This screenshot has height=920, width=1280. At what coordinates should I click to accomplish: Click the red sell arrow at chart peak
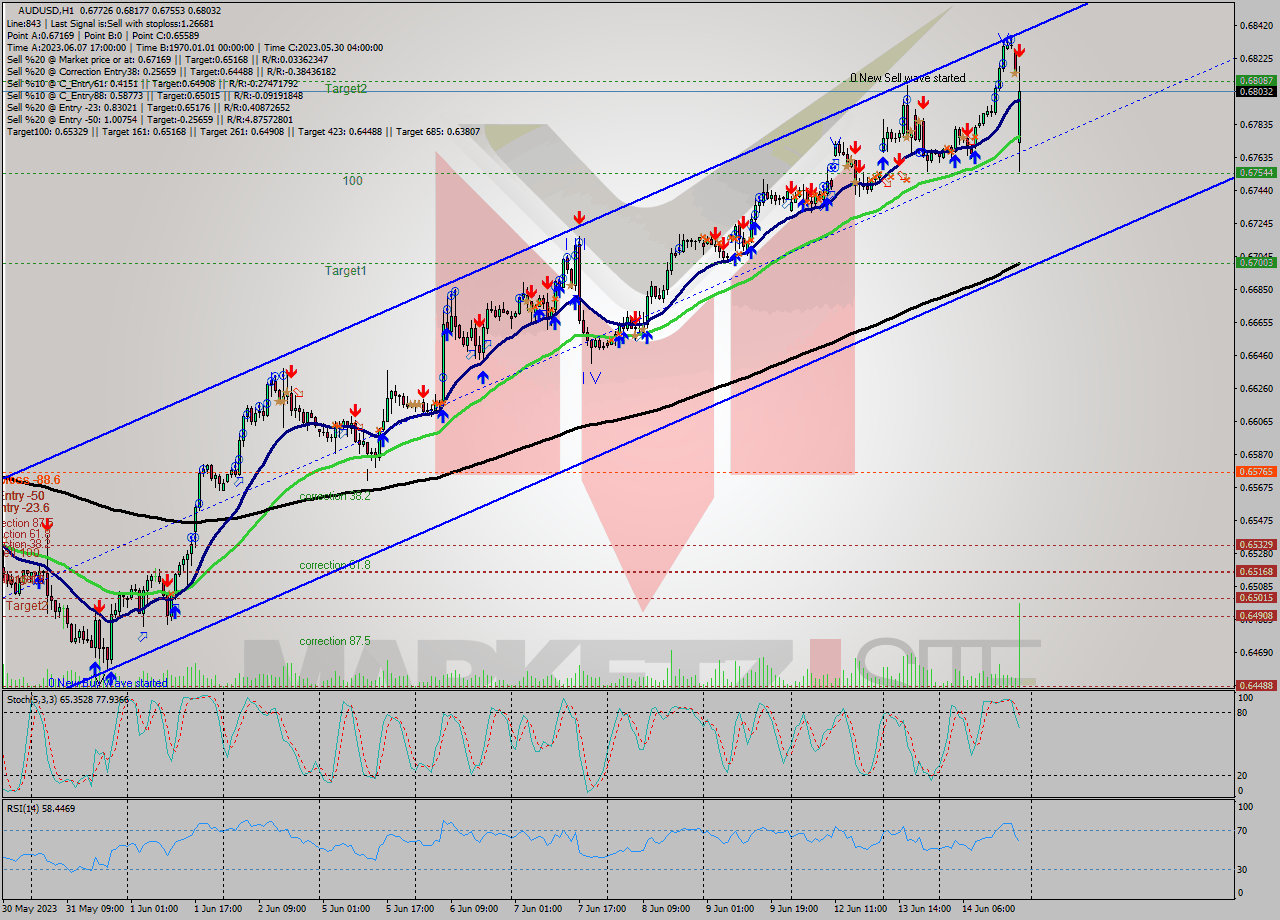(x=1018, y=49)
